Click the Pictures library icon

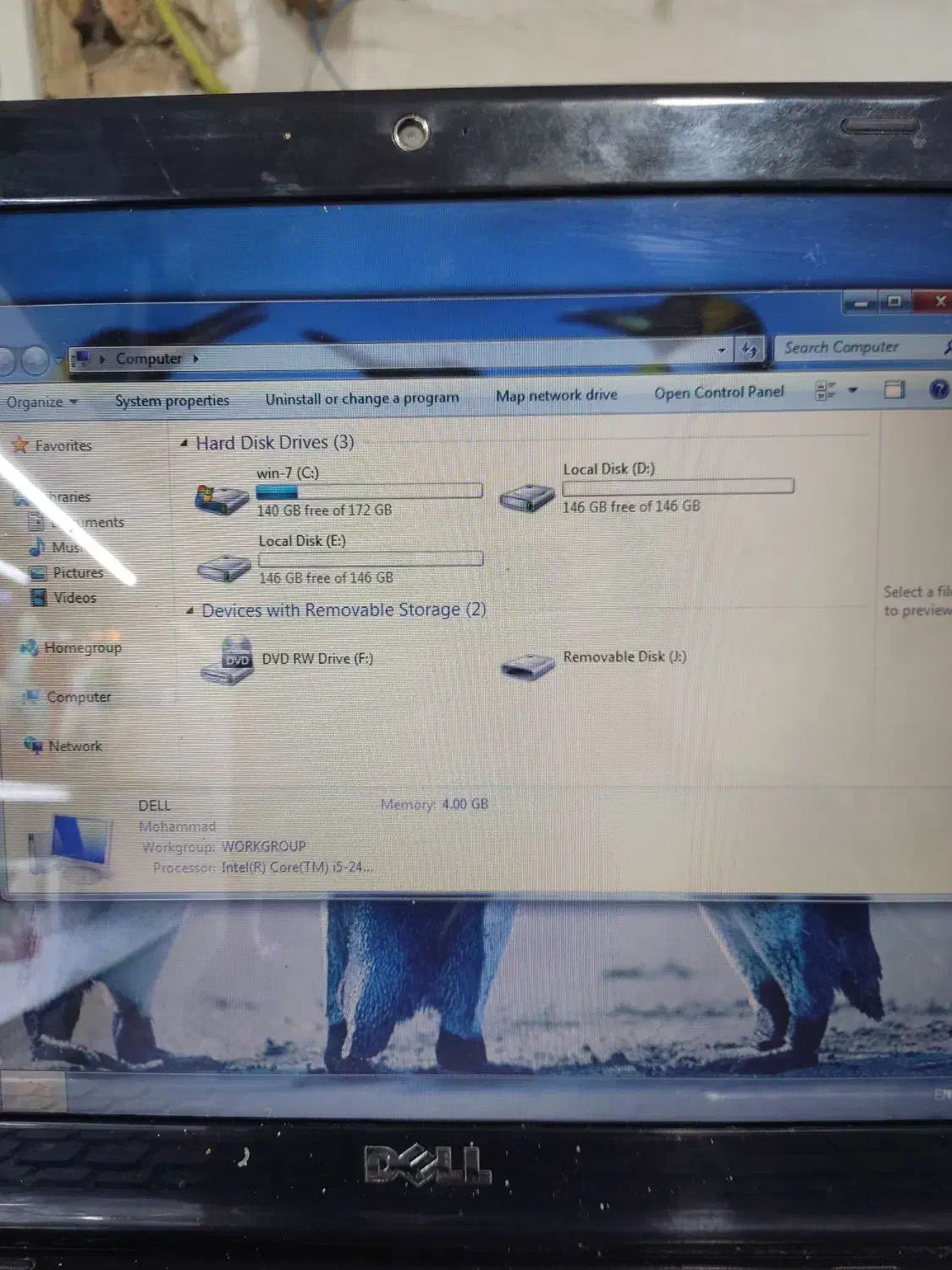(x=37, y=573)
